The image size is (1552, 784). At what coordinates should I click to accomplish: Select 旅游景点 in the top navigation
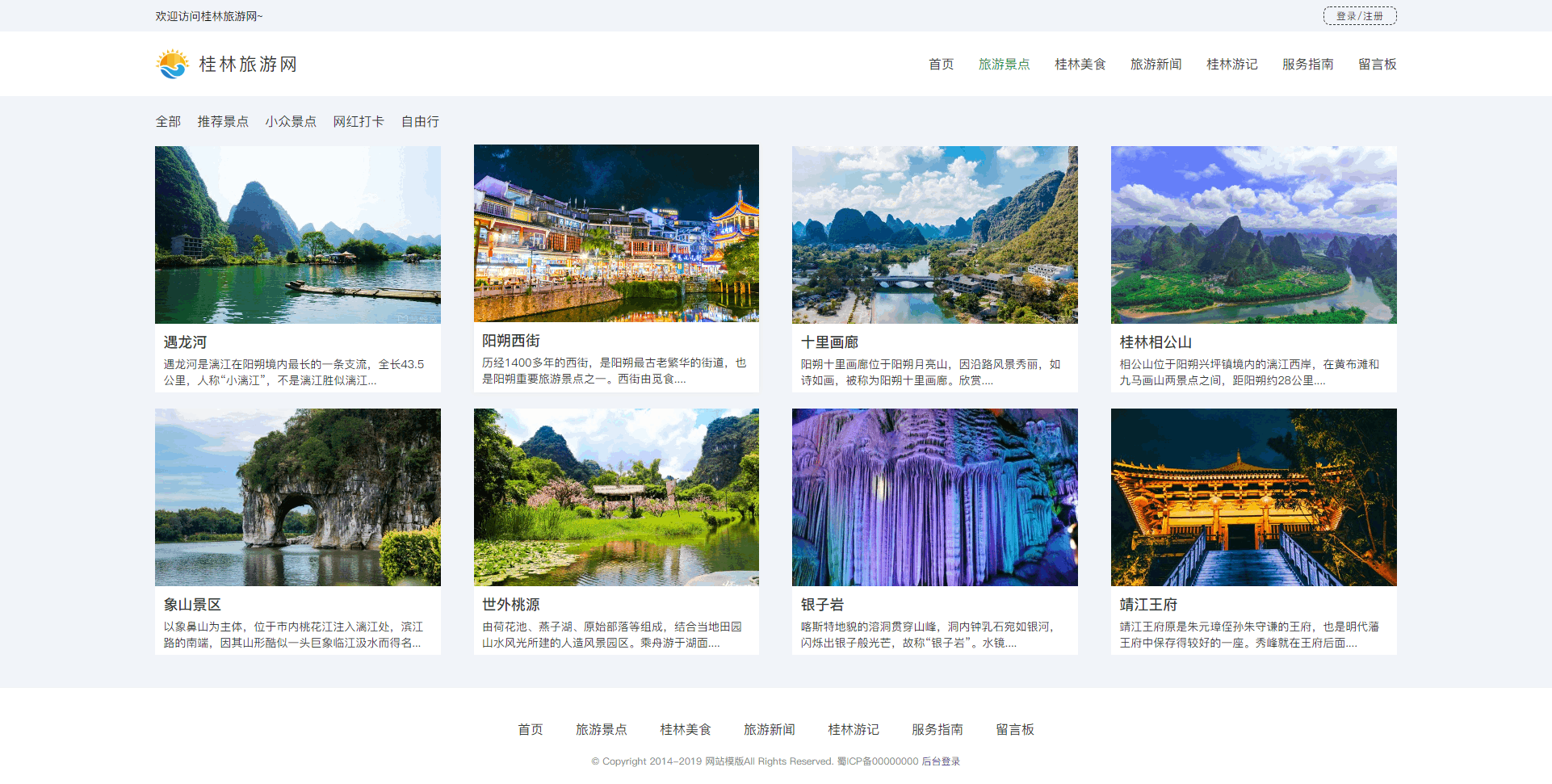[1004, 64]
